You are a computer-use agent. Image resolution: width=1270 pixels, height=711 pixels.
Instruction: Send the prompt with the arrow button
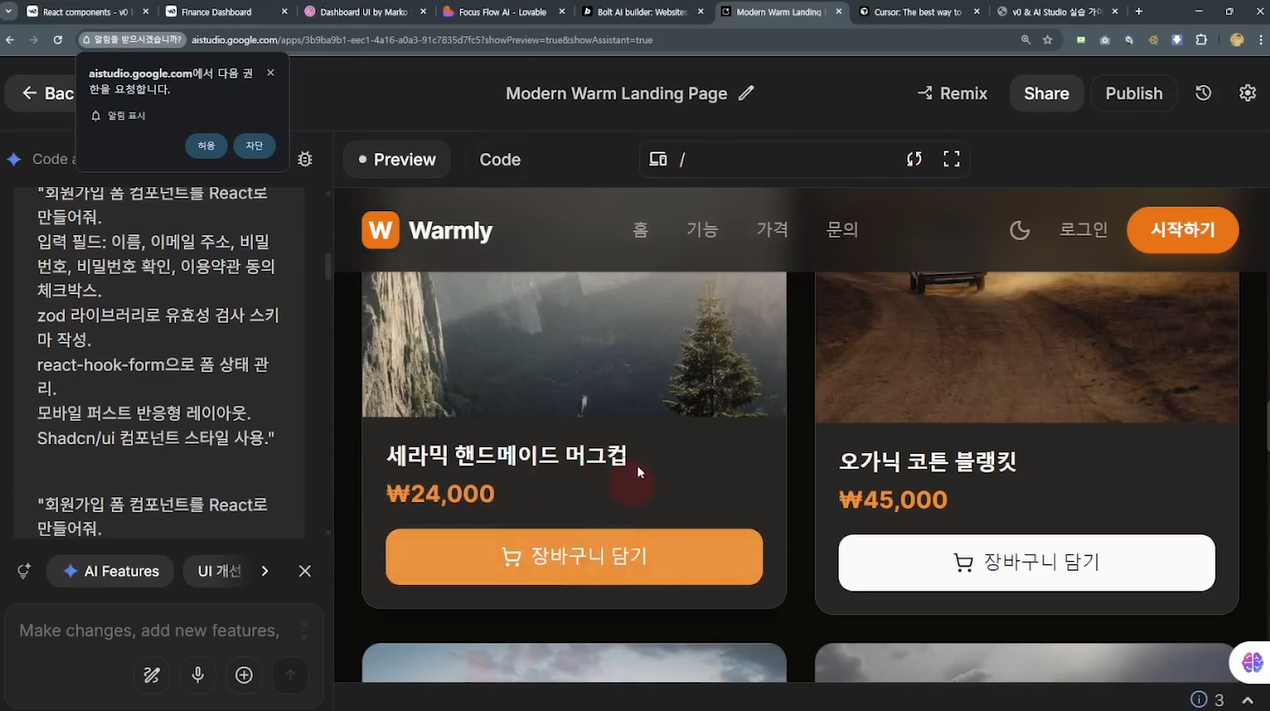[290, 675]
